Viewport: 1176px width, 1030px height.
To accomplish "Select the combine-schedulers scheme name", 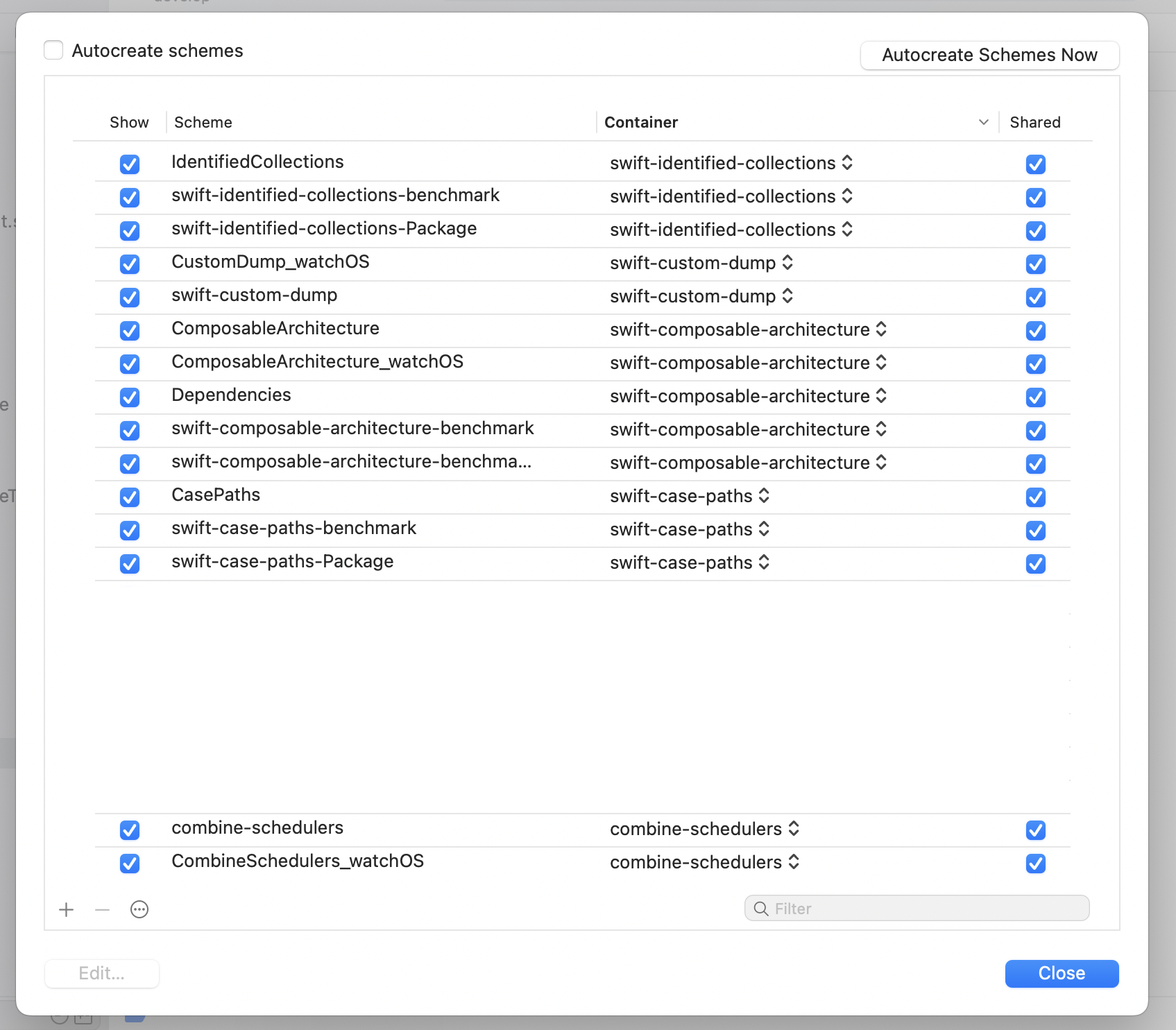I will pyautogui.click(x=257, y=827).
